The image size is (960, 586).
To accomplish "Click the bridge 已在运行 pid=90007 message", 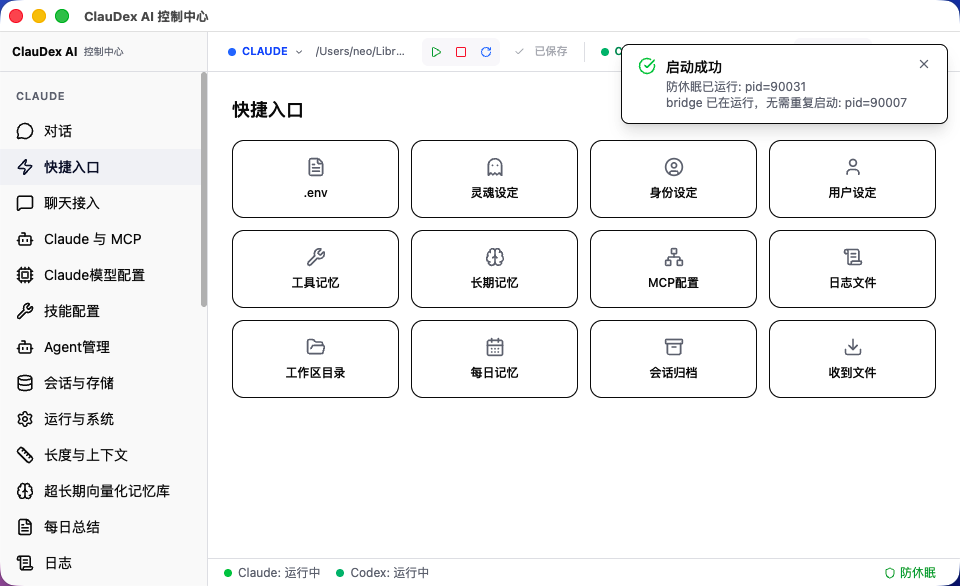I will 786,102.
